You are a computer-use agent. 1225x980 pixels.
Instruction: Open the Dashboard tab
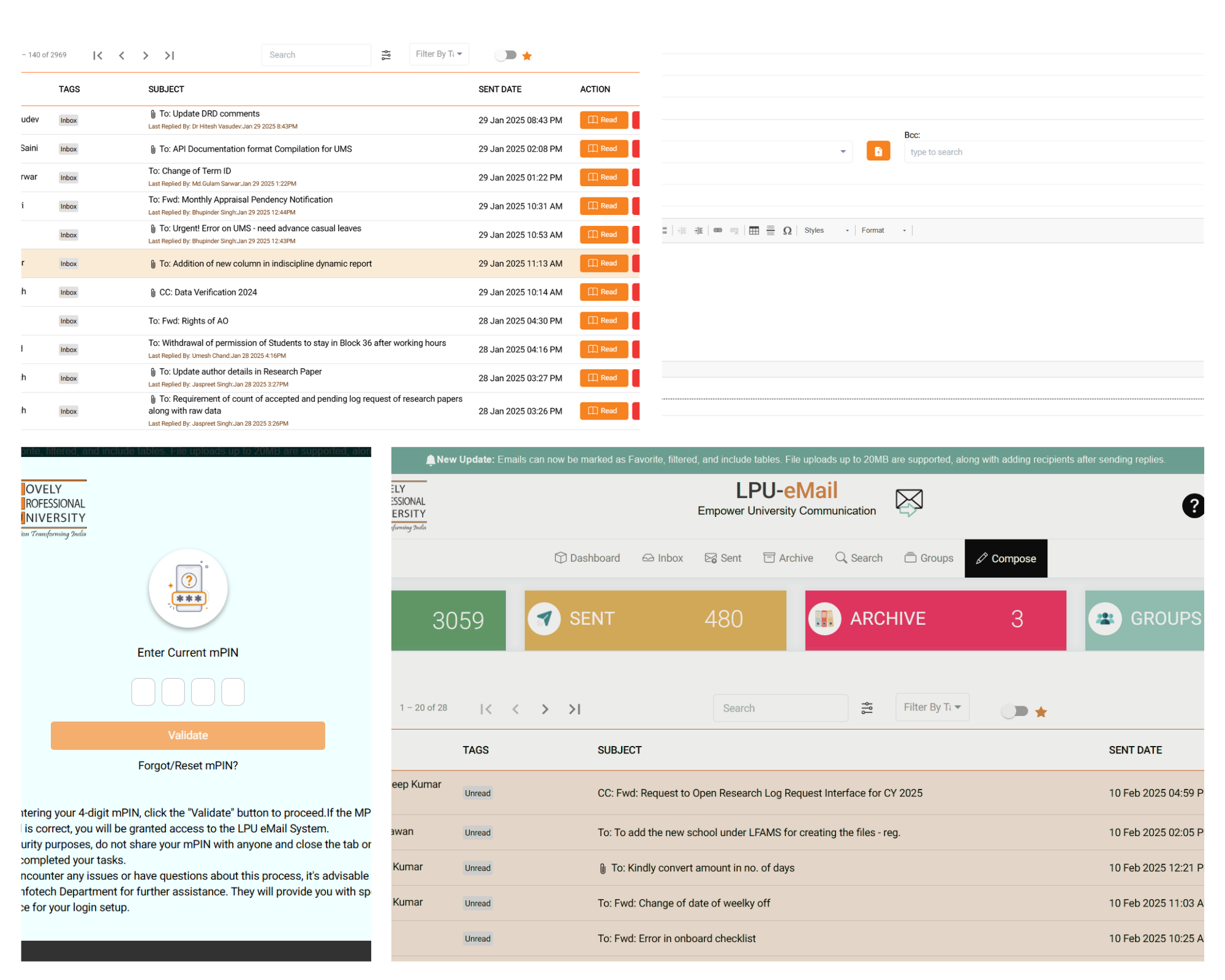(587, 558)
